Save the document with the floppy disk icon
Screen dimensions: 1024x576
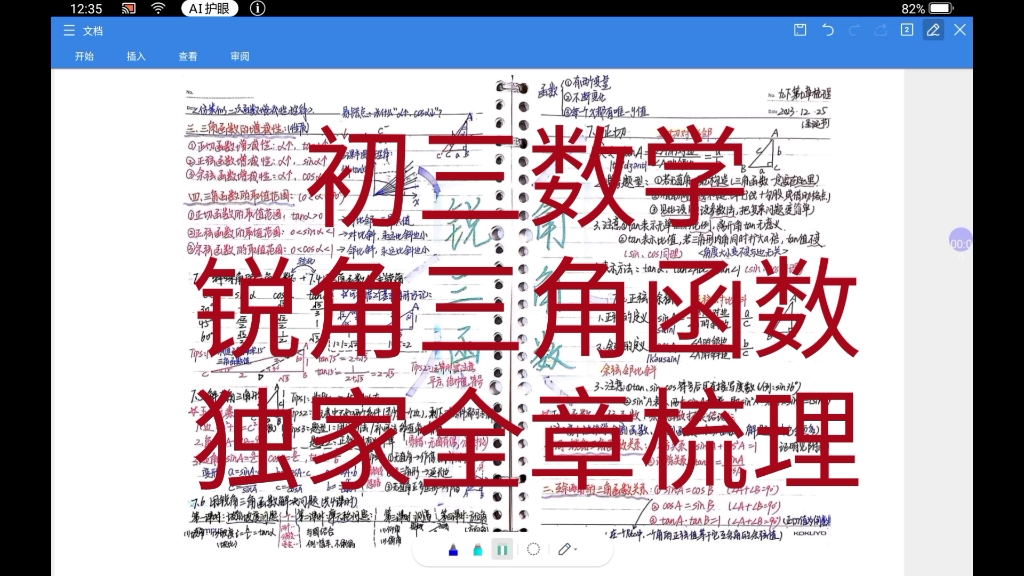click(x=800, y=30)
